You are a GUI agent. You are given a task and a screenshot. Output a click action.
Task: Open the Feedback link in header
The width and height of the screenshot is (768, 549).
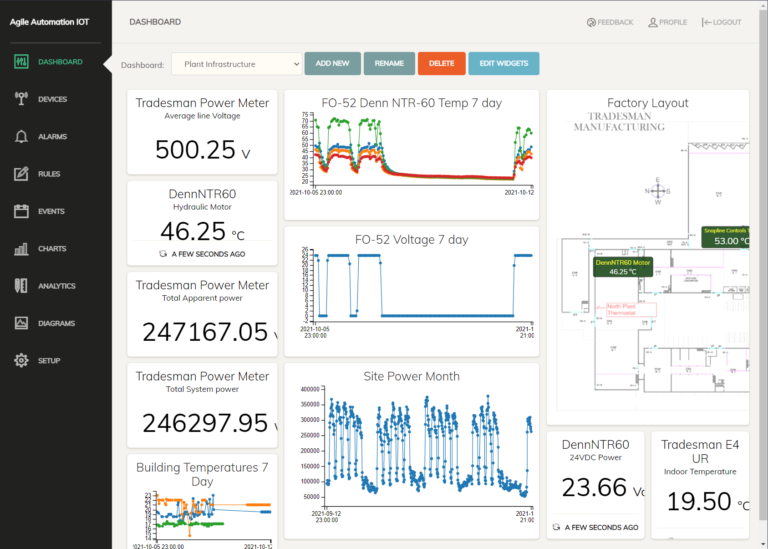[610, 22]
